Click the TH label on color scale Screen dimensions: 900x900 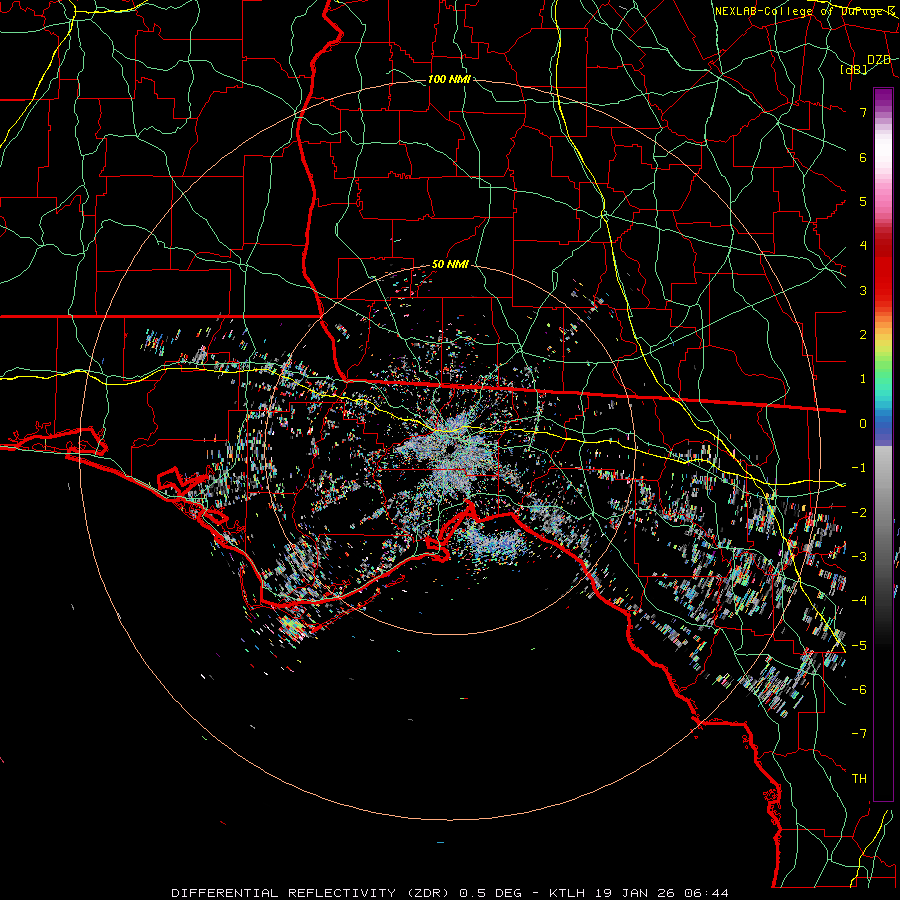coord(859,778)
